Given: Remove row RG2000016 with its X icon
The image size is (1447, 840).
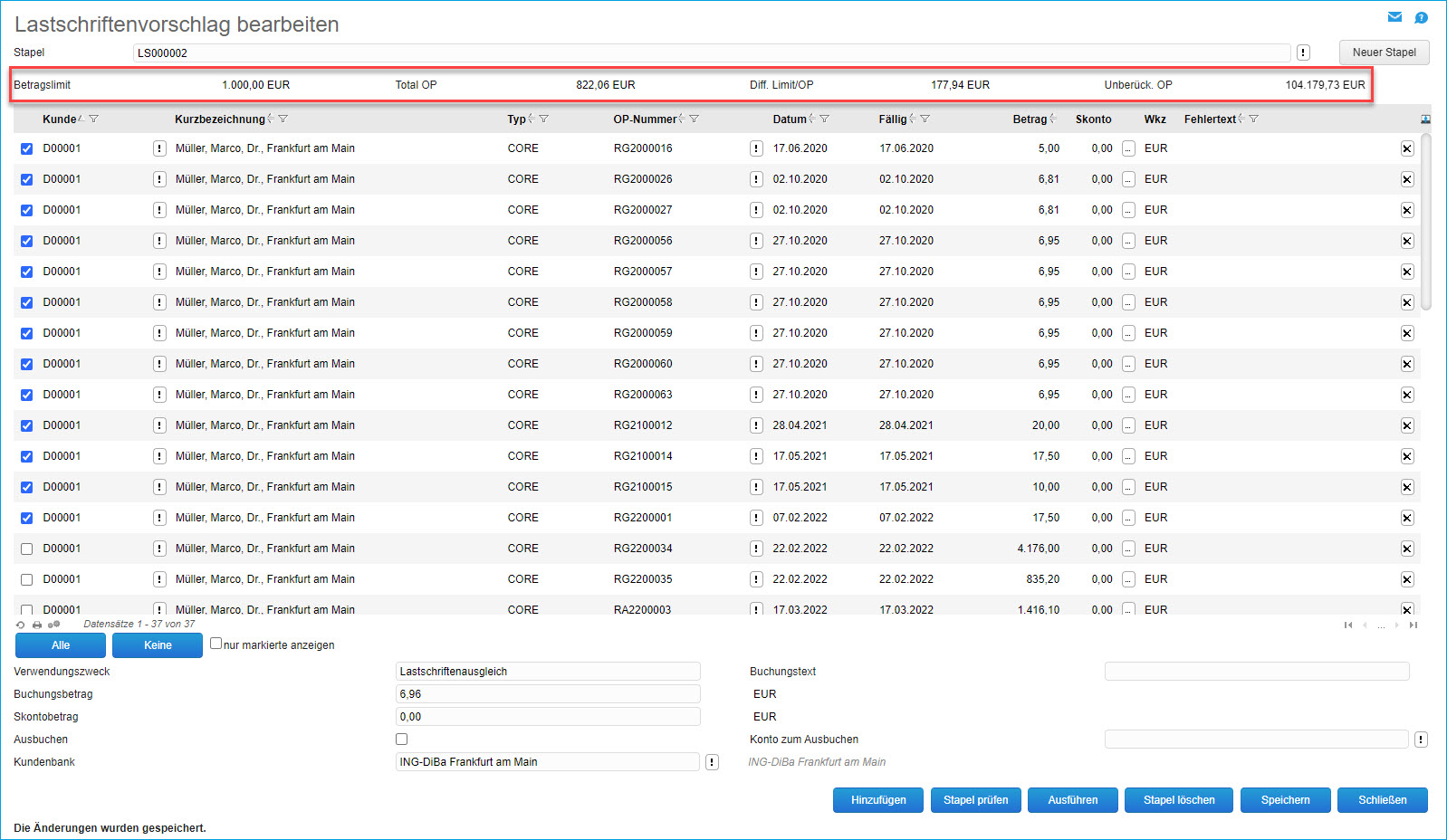Looking at the screenshot, I should point(1407,148).
